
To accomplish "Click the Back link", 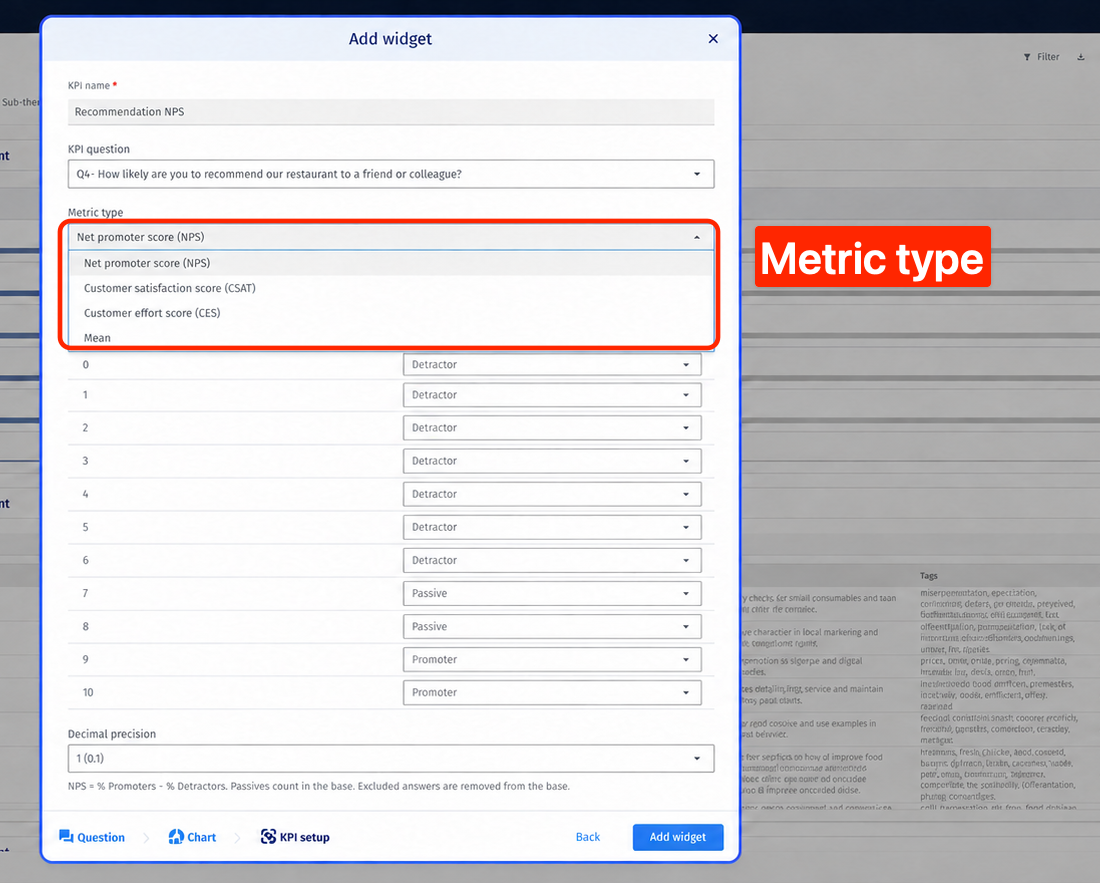I will pos(588,837).
